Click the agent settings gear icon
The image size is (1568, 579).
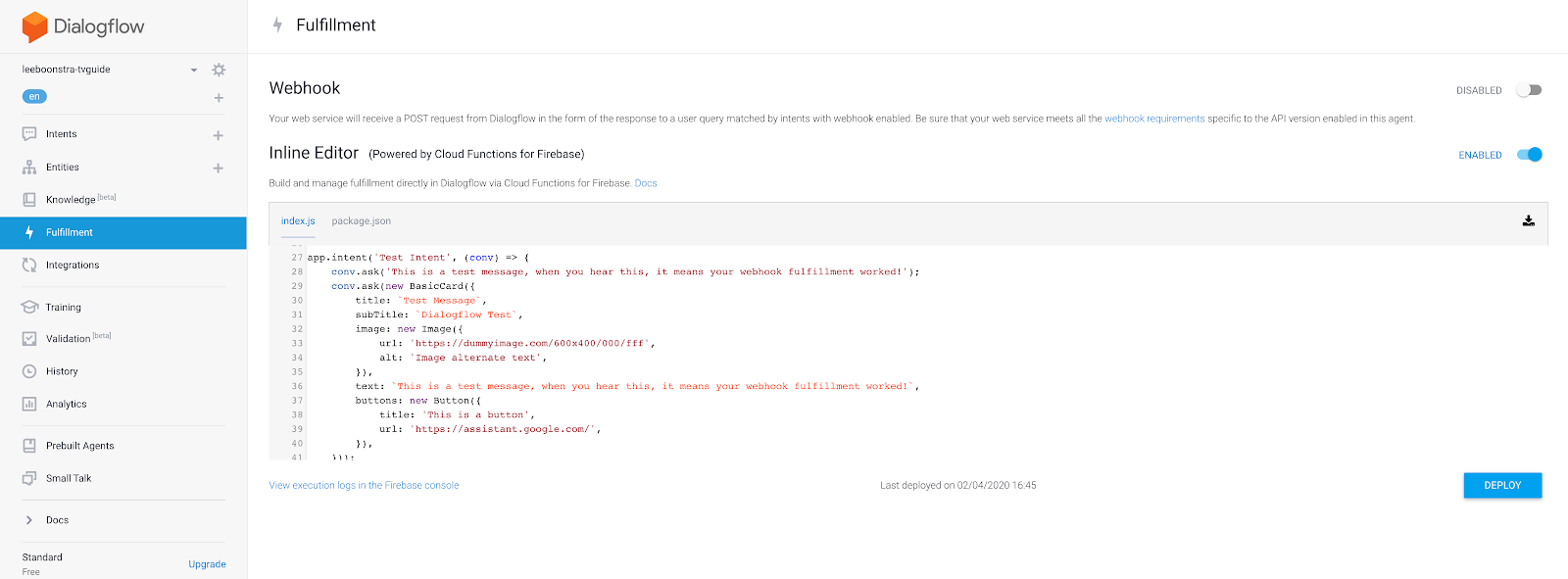click(x=219, y=70)
